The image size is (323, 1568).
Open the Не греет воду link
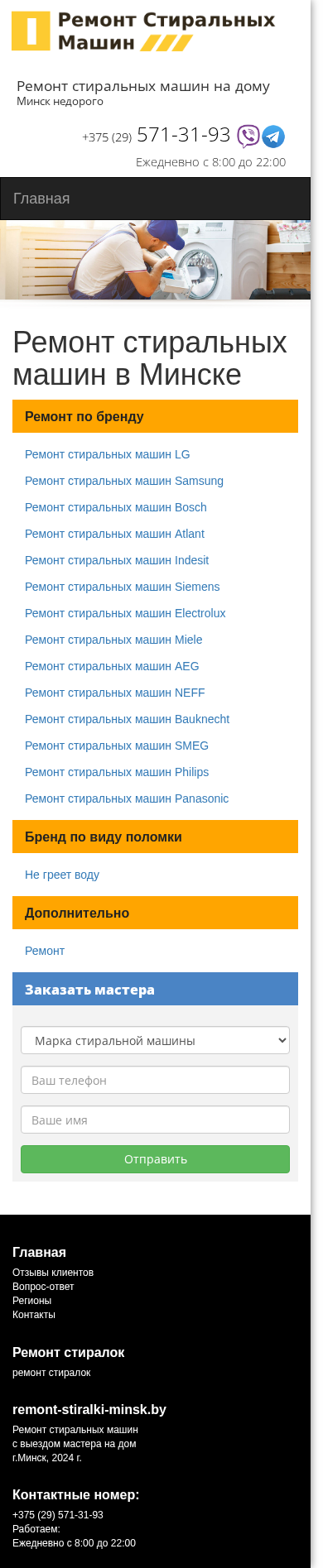pyautogui.click(x=62, y=875)
